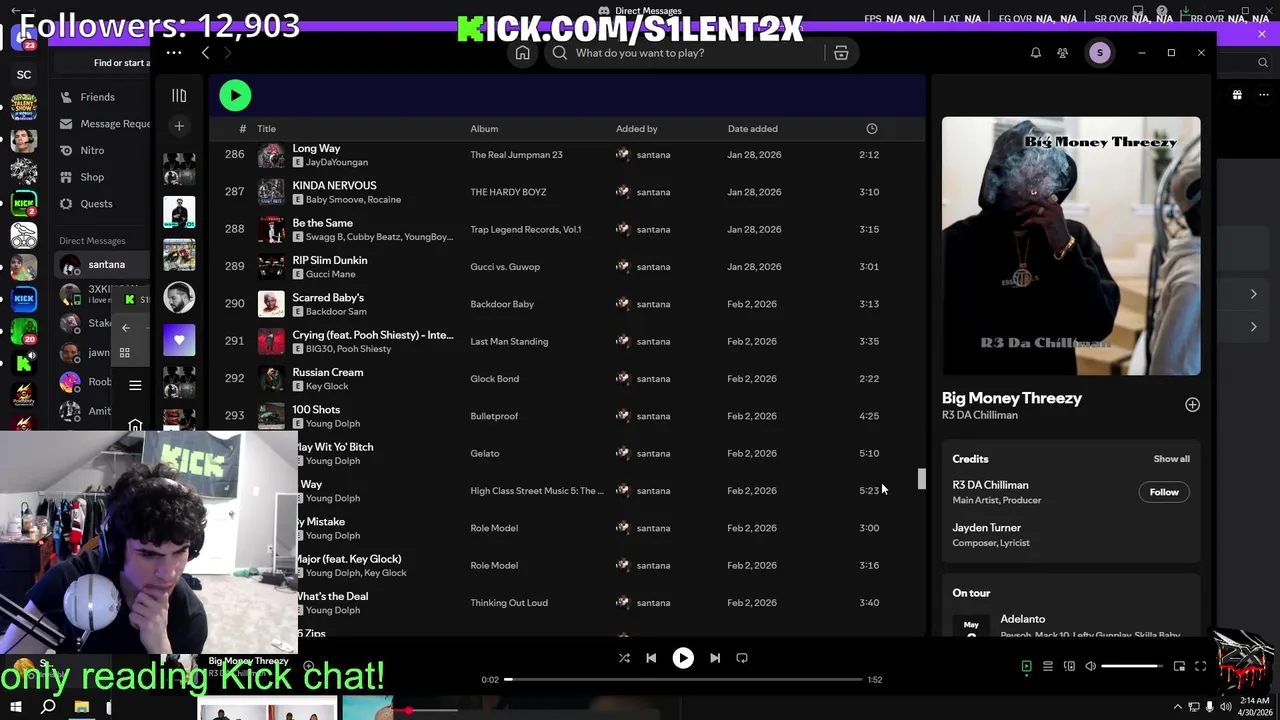Screen dimensions: 1280x720
Task: Open Discord Quests
Action: coord(96,204)
